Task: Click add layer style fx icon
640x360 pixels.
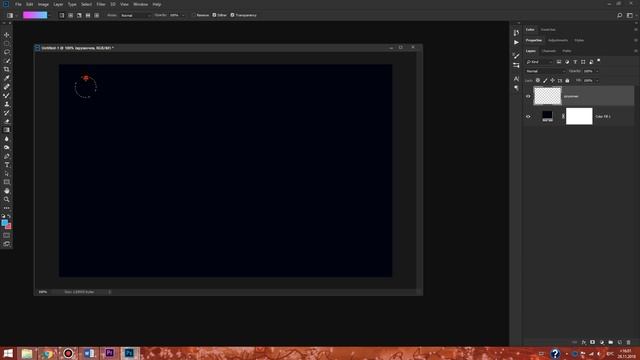Action: [x=584, y=342]
